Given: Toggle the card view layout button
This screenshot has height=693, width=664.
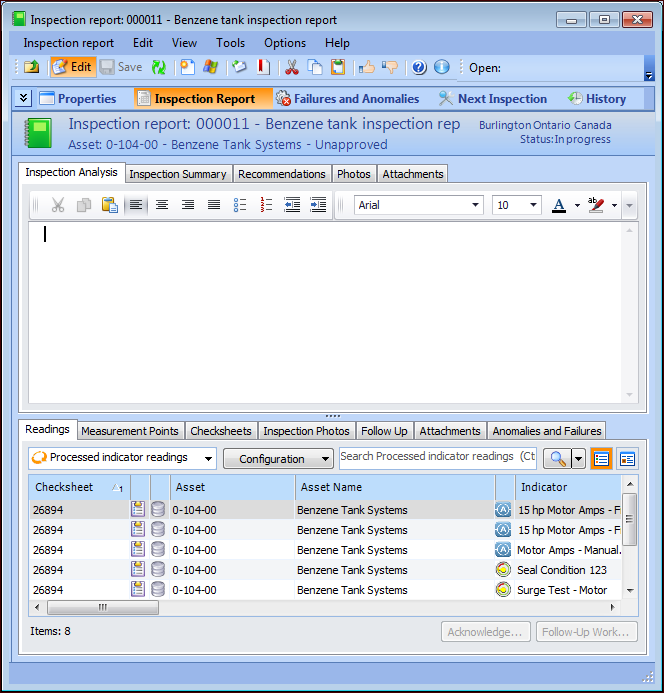Looking at the screenshot, I should (627, 459).
